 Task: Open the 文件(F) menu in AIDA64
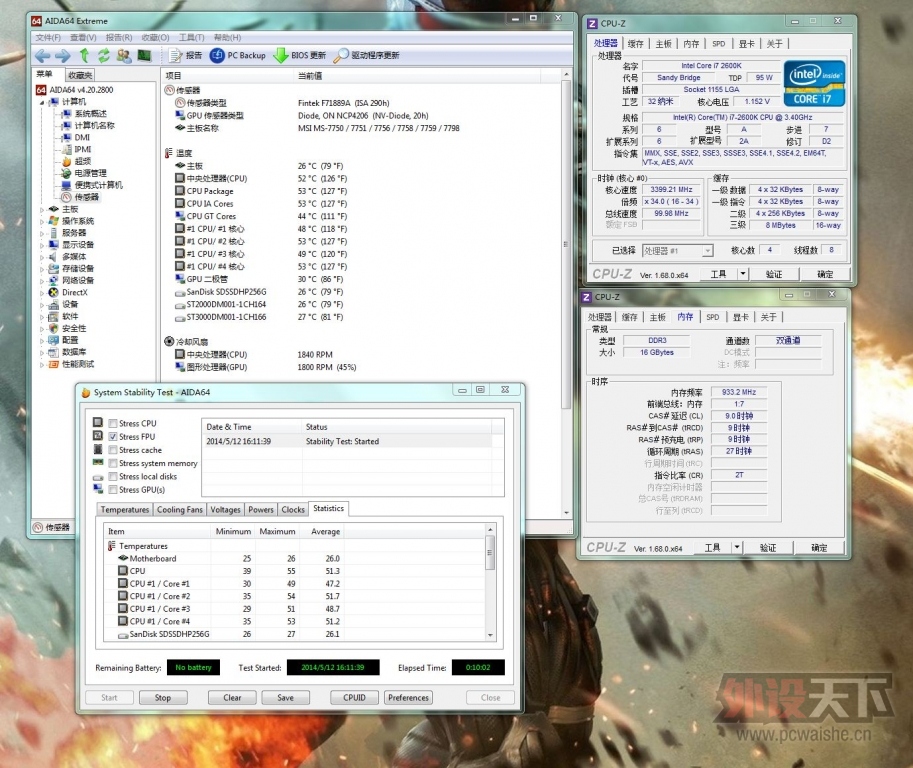point(48,37)
